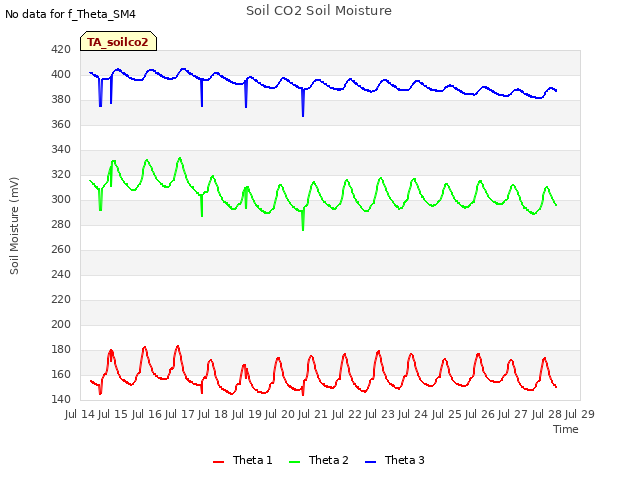The image size is (640, 480).
Task: Click the 160 y-axis value
Action: coord(61,375)
